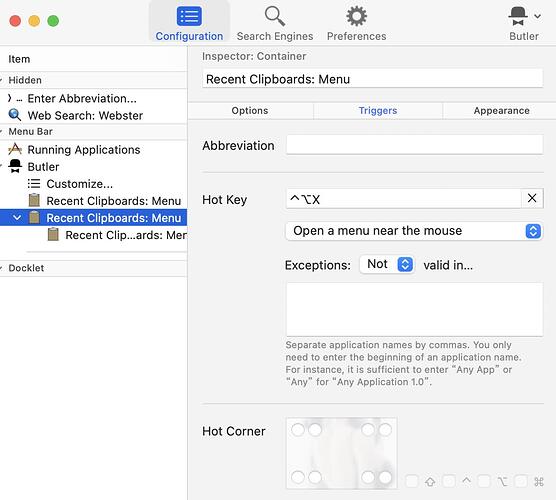Switch to the Options tab

pos(250,111)
